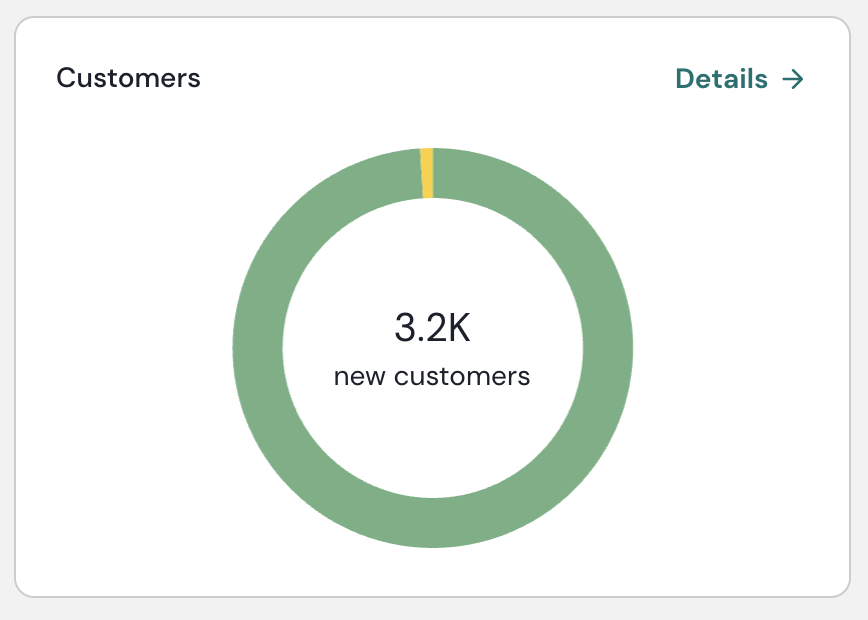This screenshot has height=620, width=868.
Task: Open the Details link
Action: [739, 79]
